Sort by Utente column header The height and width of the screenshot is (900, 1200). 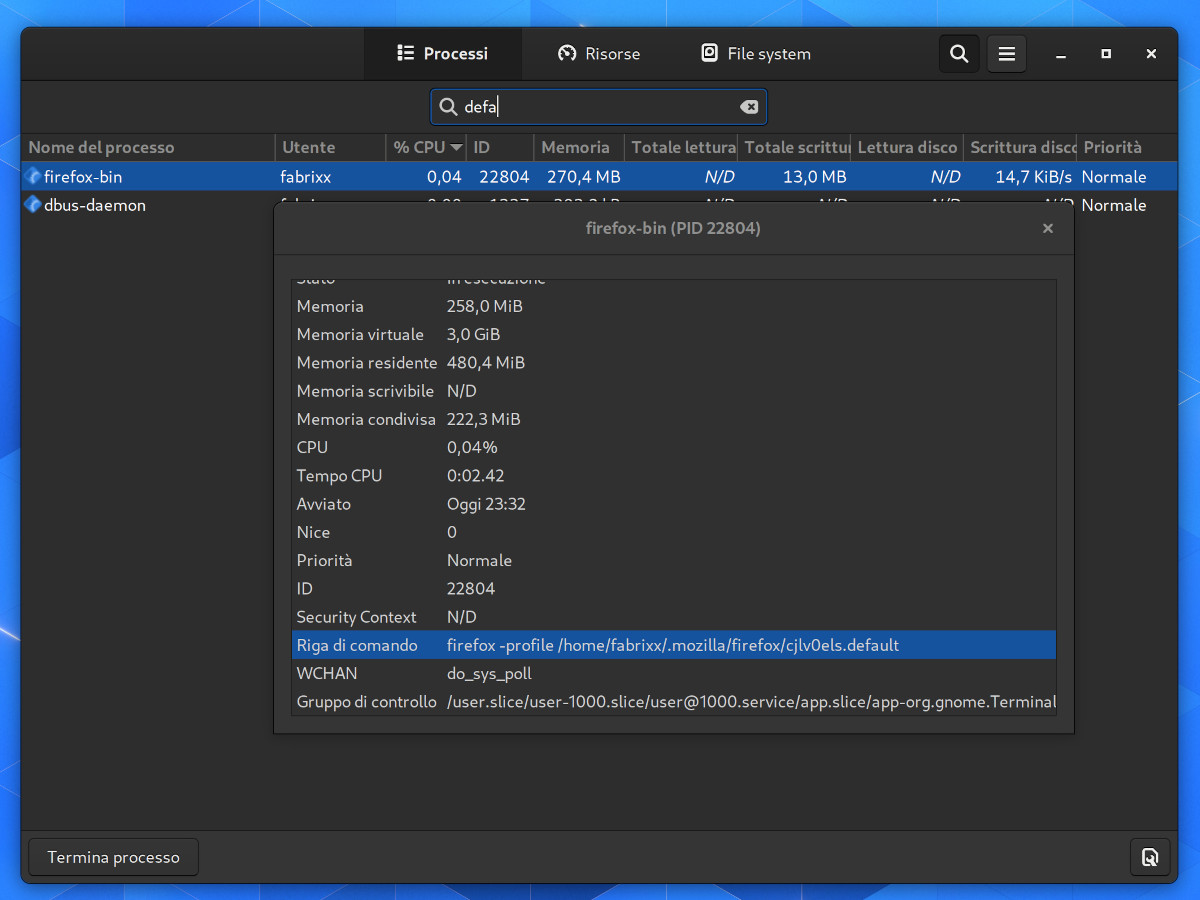[330, 147]
